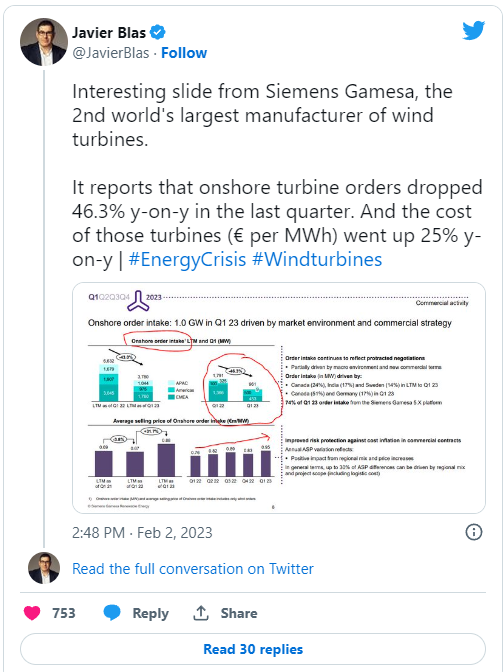Click the @JavierBlas handle
This screenshot has width=503, height=672.
(x=111, y=53)
